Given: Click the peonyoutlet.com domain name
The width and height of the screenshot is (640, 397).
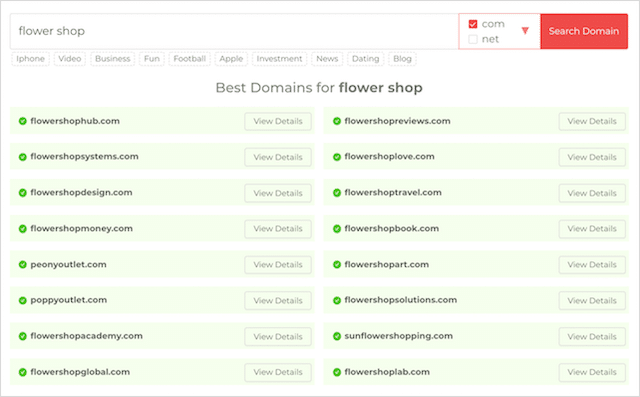Looking at the screenshot, I should [x=69, y=264].
